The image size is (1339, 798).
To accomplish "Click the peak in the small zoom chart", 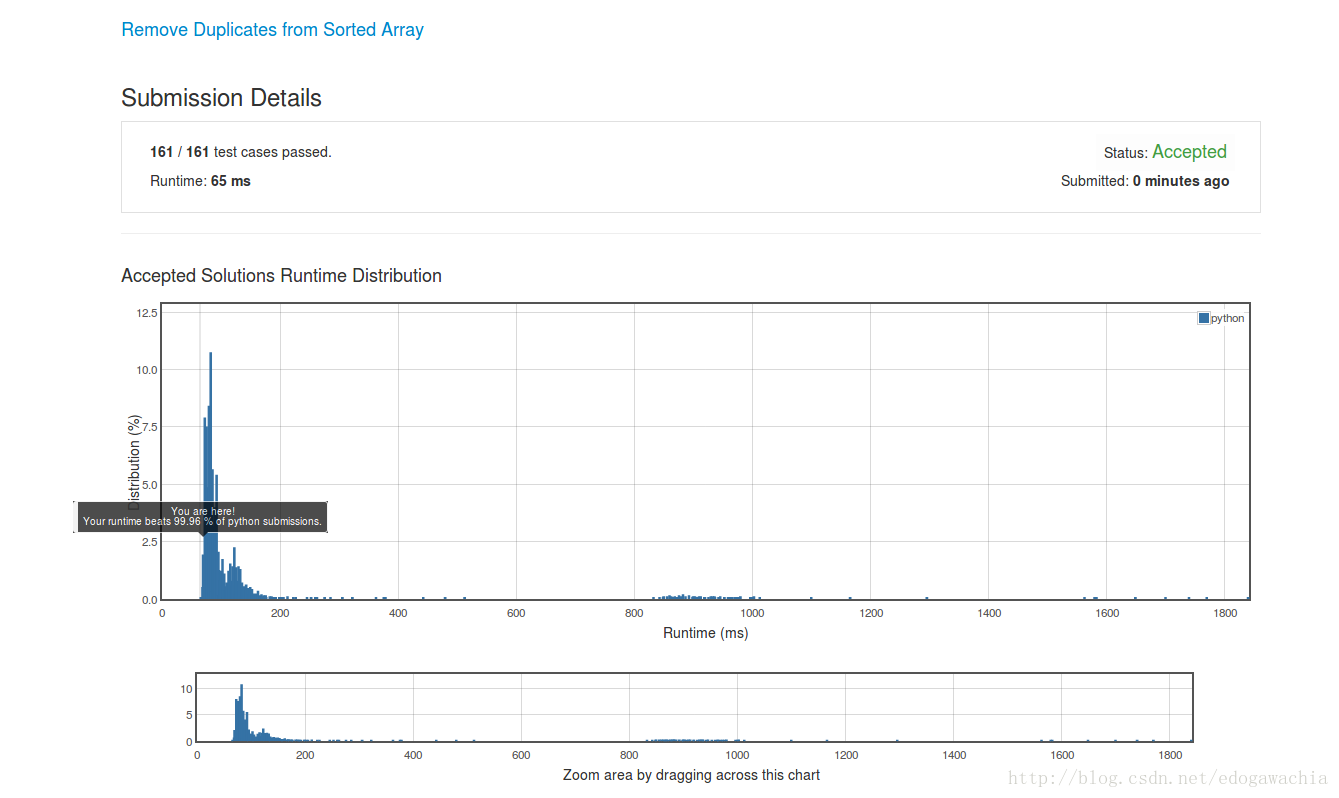I will [x=241, y=712].
